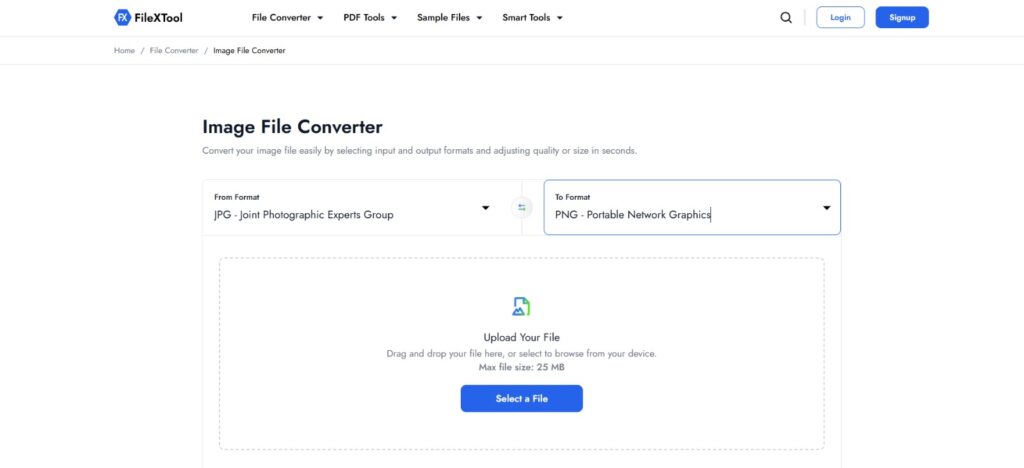Open the File Converter breadcrumb link

click(x=174, y=50)
